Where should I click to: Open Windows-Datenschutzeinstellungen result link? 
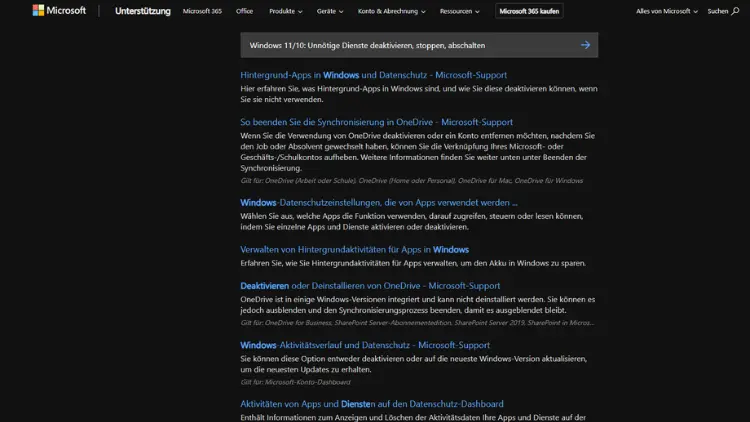point(379,202)
